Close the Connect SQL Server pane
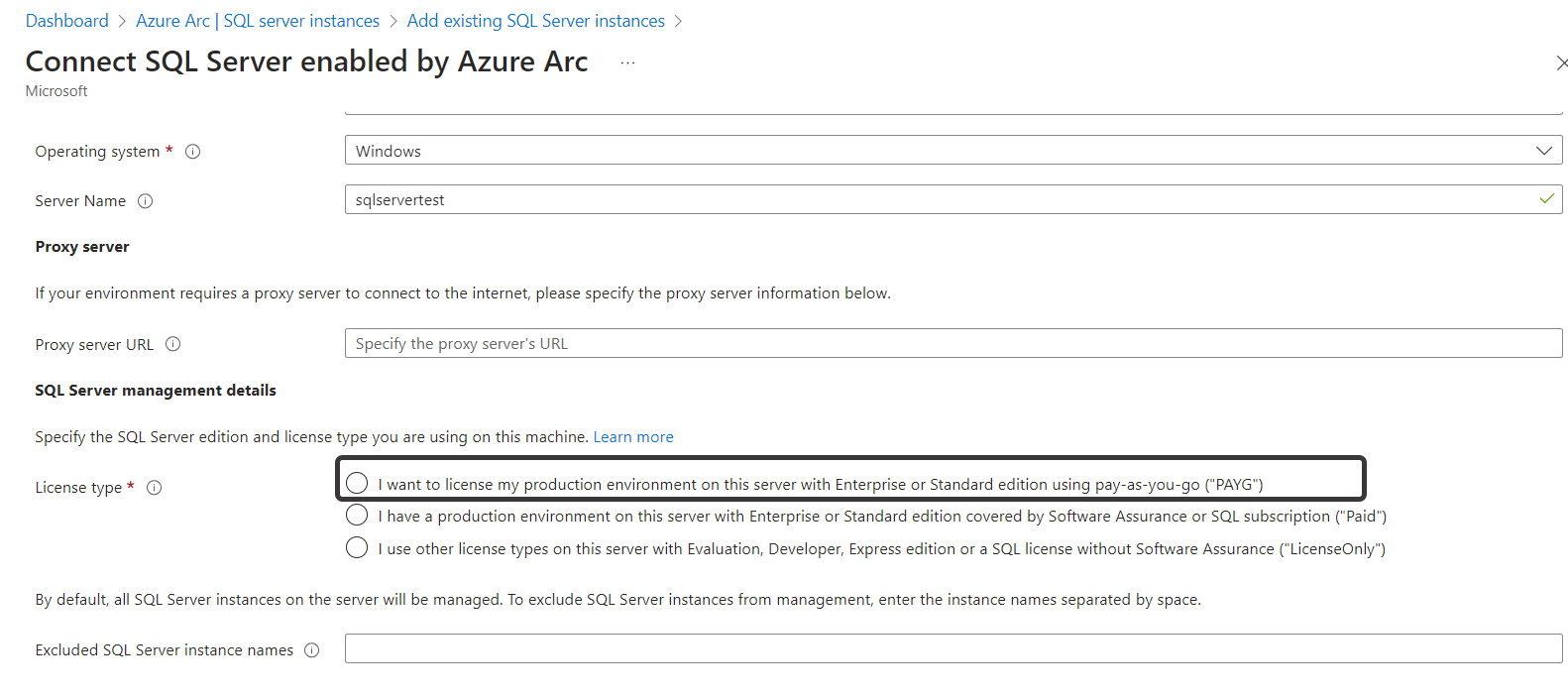 click(x=1561, y=63)
